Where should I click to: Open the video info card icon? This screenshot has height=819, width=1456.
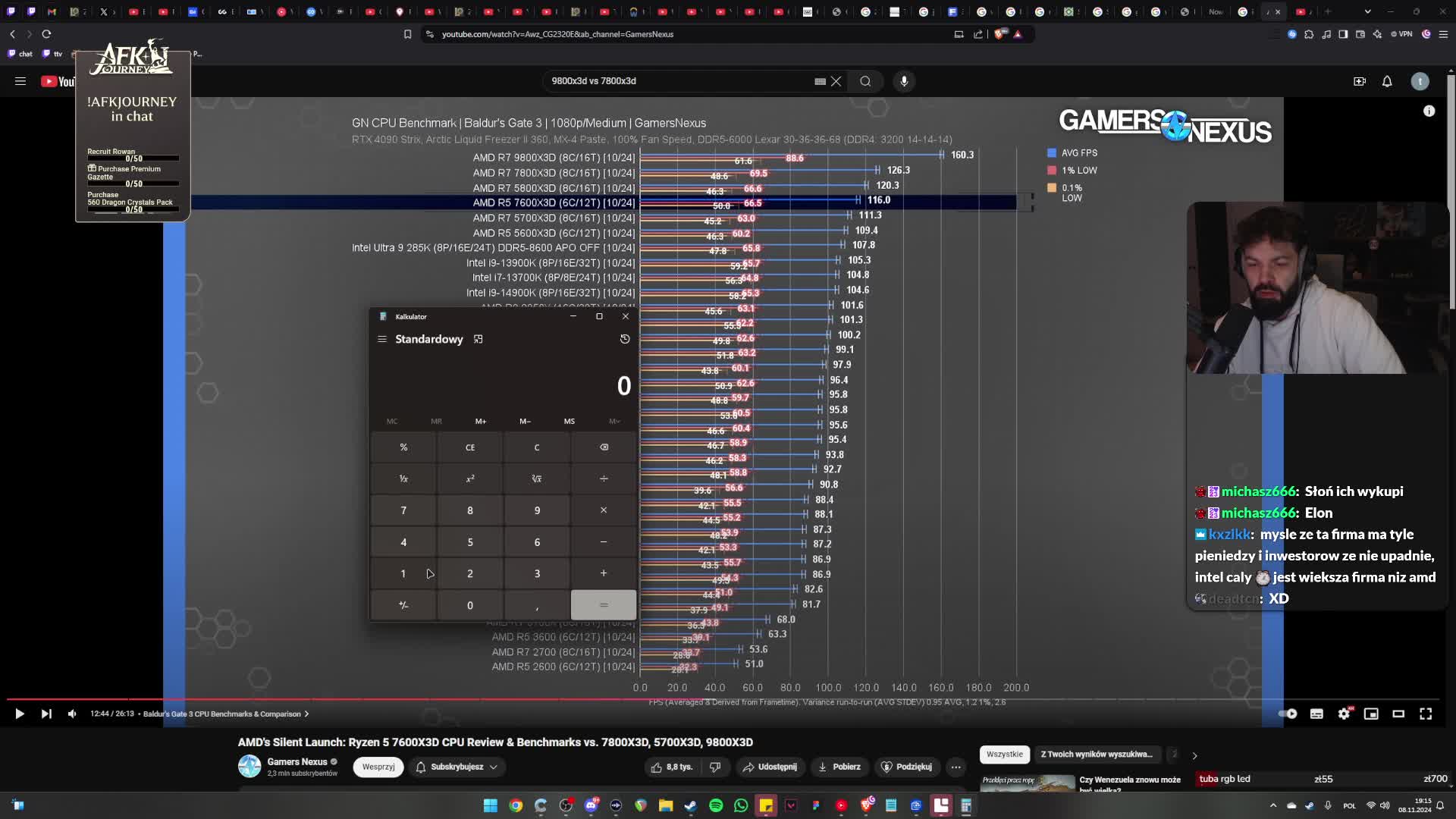pyautogui.click(x=1429, y=111)
